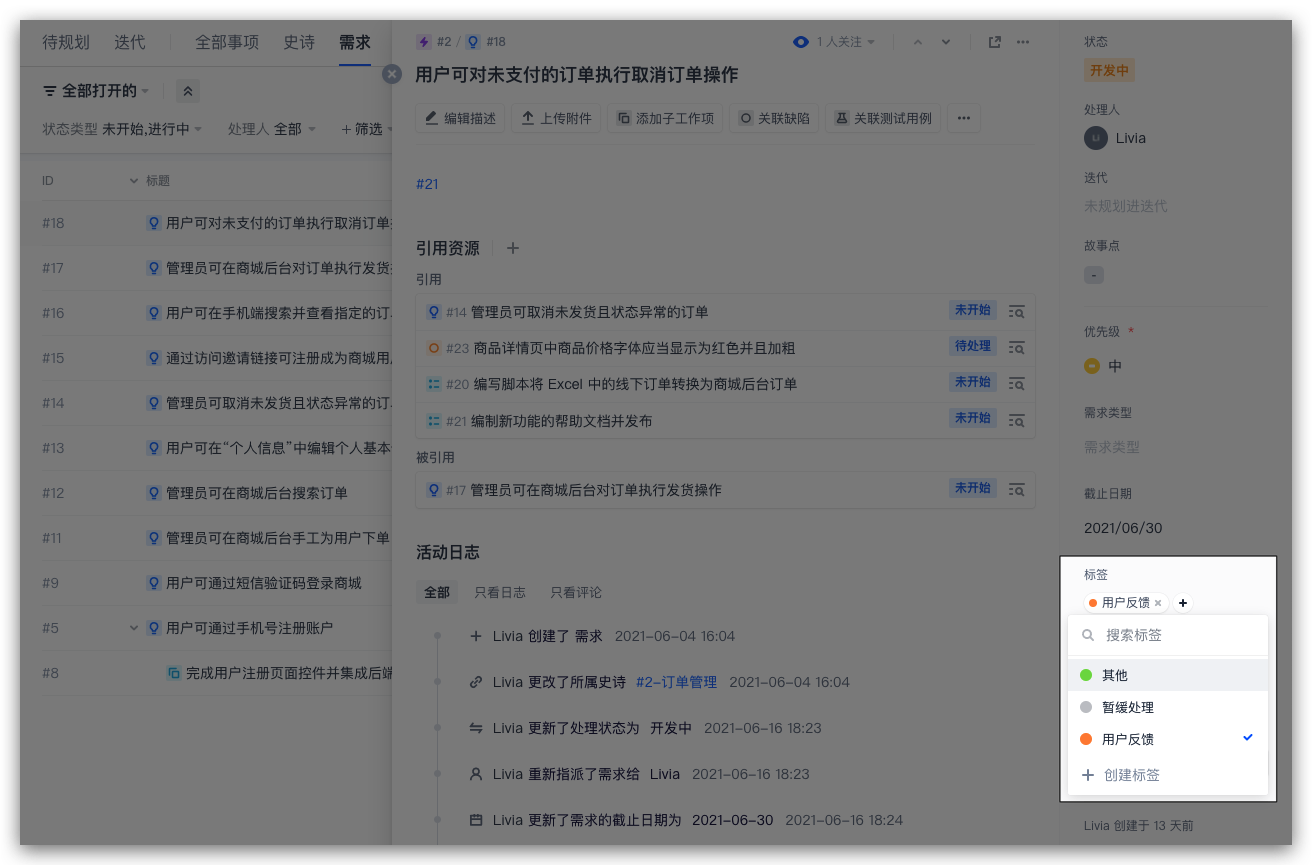Select the 暂缓处理 tag option
The height and width of the screenshot is (865, 1312).
click(1168, 708)
